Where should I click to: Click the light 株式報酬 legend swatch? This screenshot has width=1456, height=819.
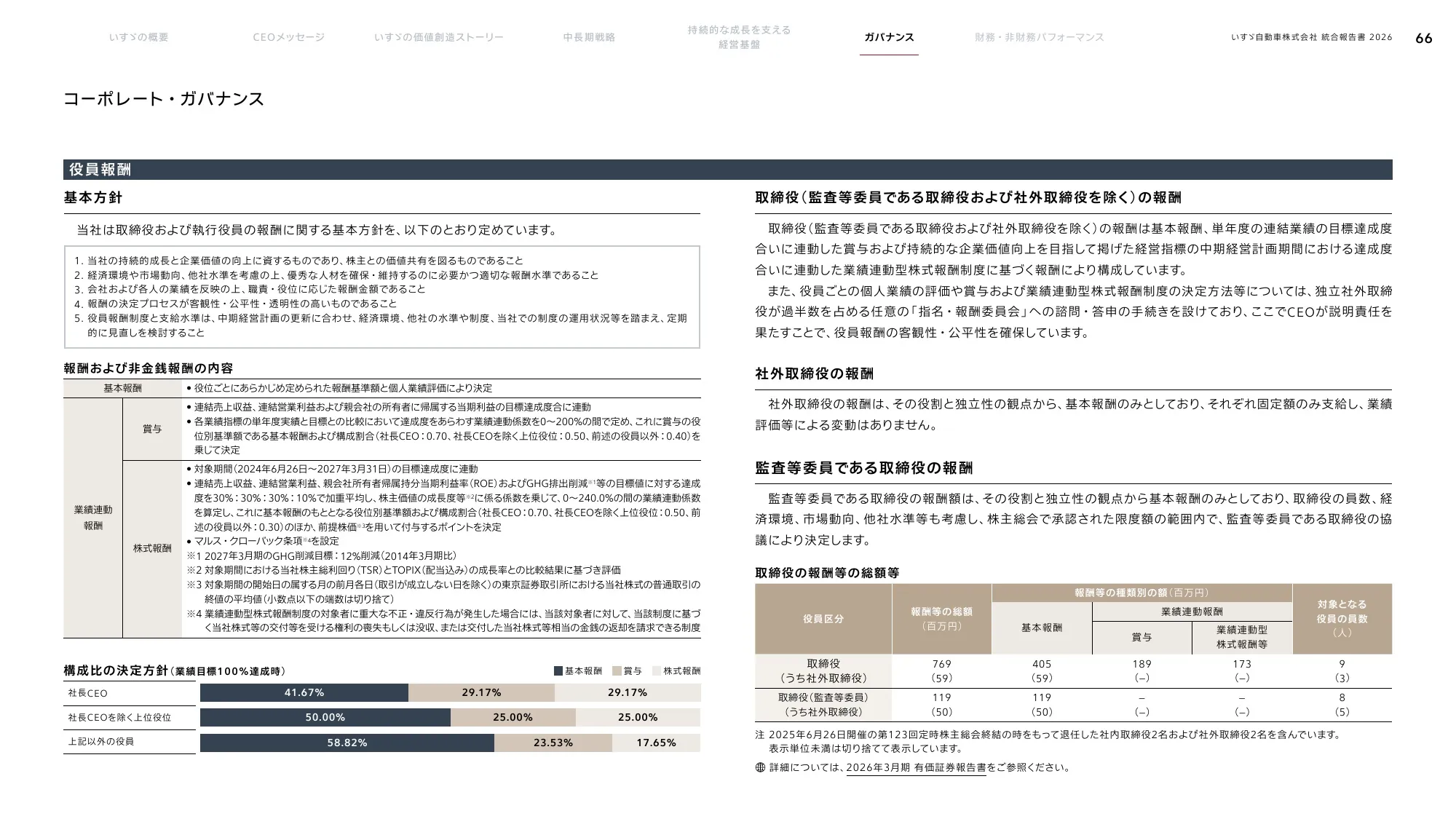click(656, 671)
